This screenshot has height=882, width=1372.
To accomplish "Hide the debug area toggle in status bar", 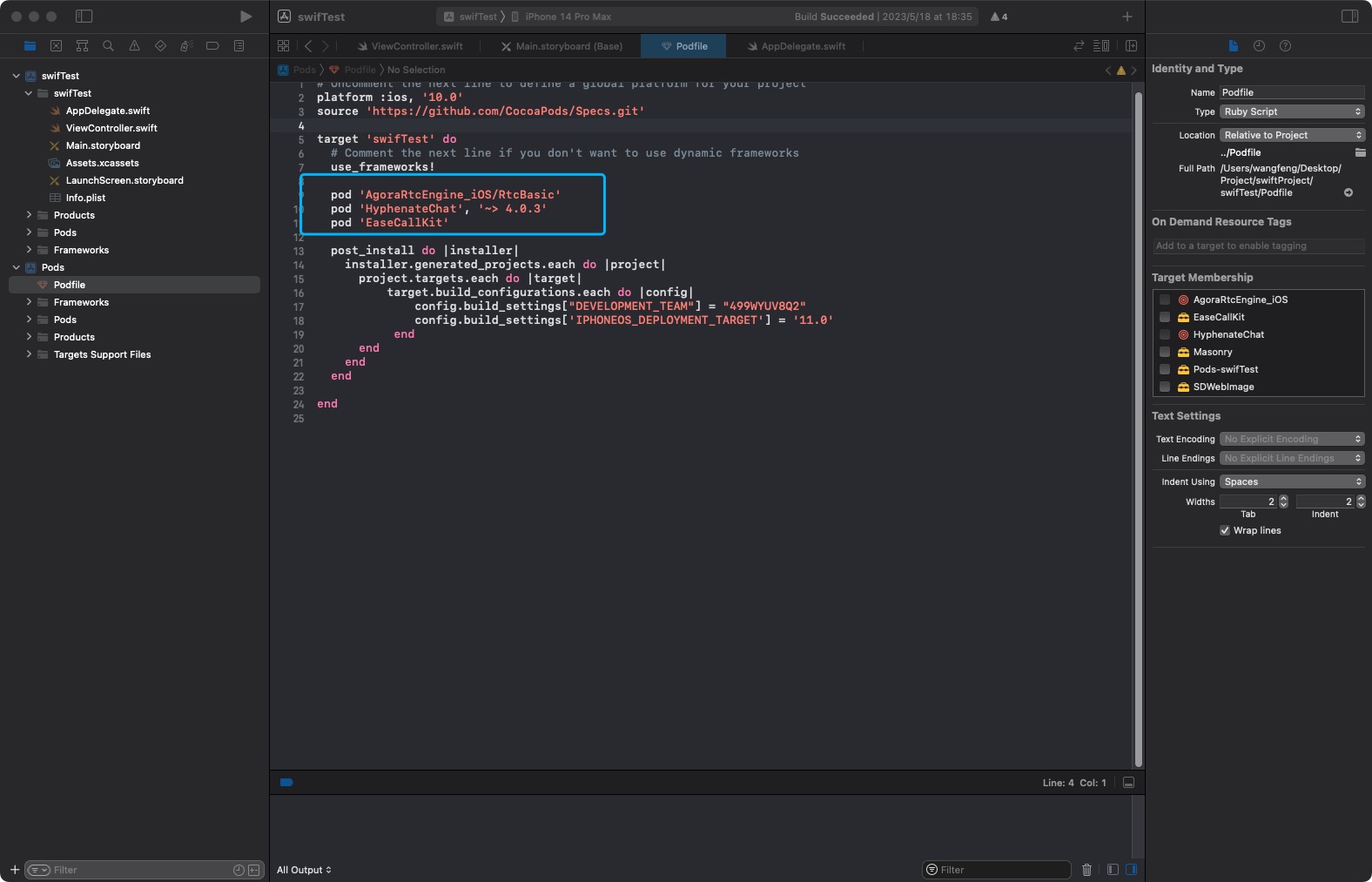I will (1128, 782).
